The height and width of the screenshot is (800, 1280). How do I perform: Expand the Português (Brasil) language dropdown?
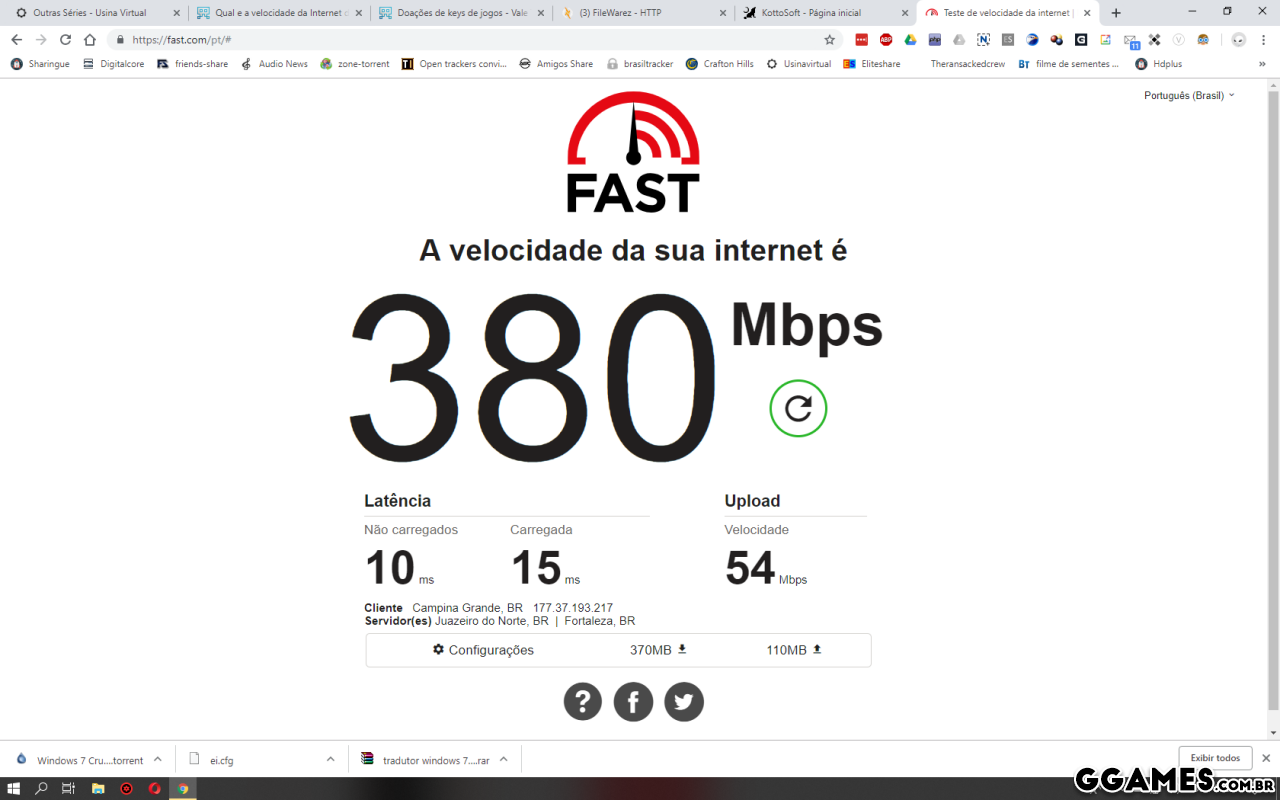click(x=1189, y=96)
